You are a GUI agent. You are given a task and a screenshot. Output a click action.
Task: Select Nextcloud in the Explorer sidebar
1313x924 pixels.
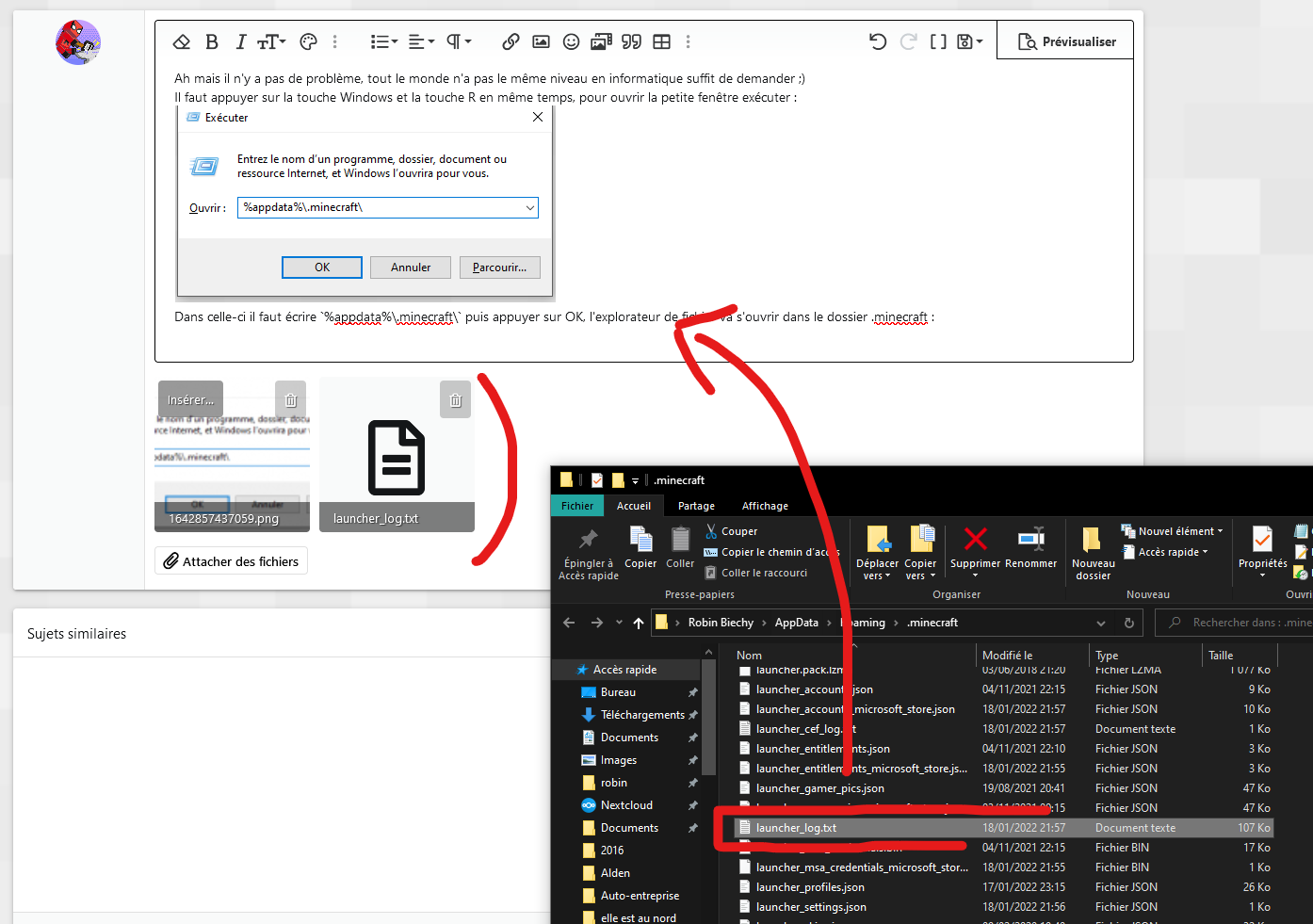[626, 805]
